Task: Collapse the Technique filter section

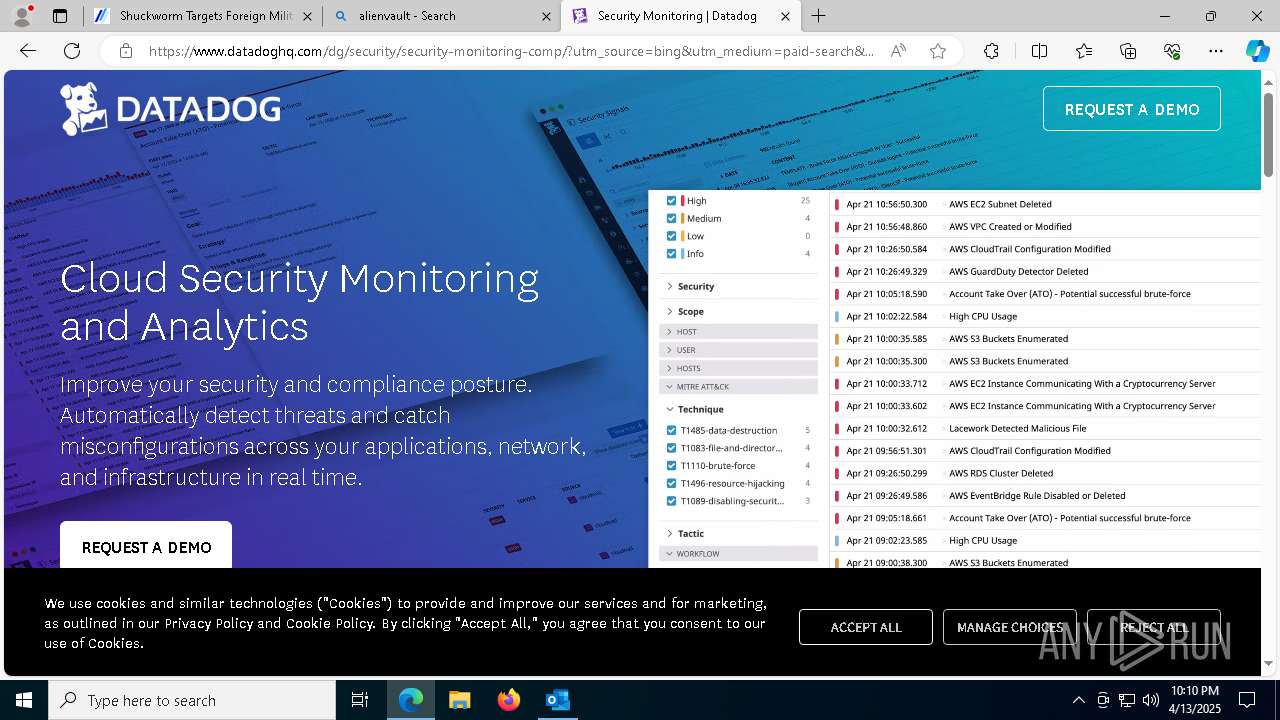Action: tap(695, 409)
